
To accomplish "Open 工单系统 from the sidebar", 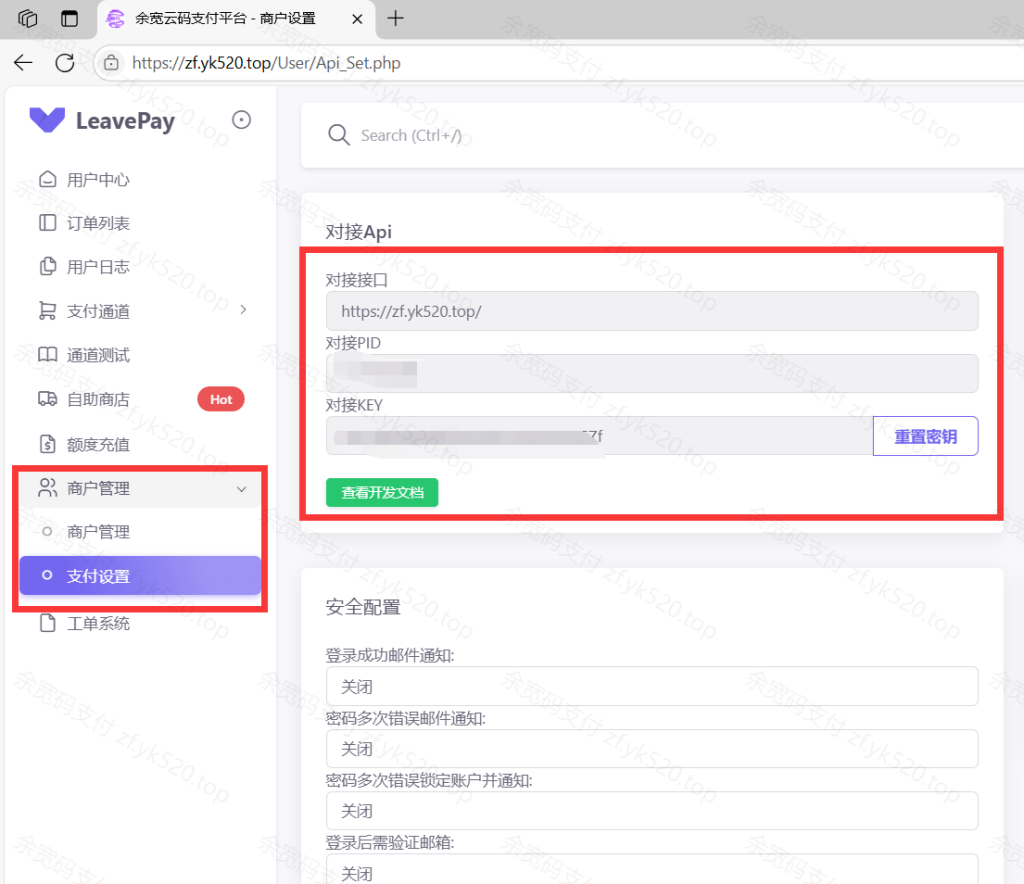I will (98, 623).
